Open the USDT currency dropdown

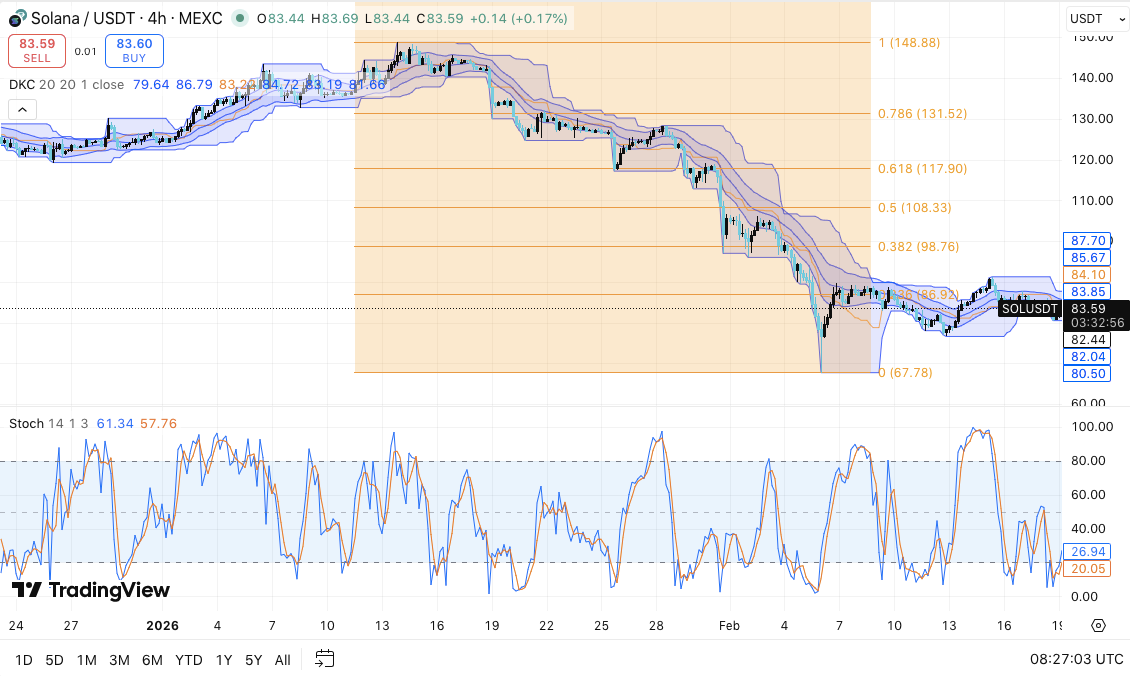point(1095,18)
